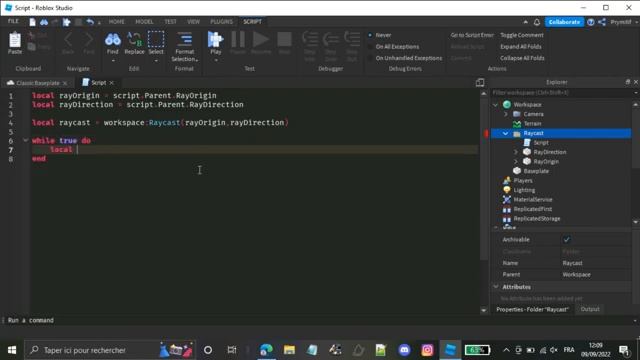Screen dimensions: 640x360
Task: Click the script editor scroll down arrow
Action: pyautogui.click(x=484, y=311)
